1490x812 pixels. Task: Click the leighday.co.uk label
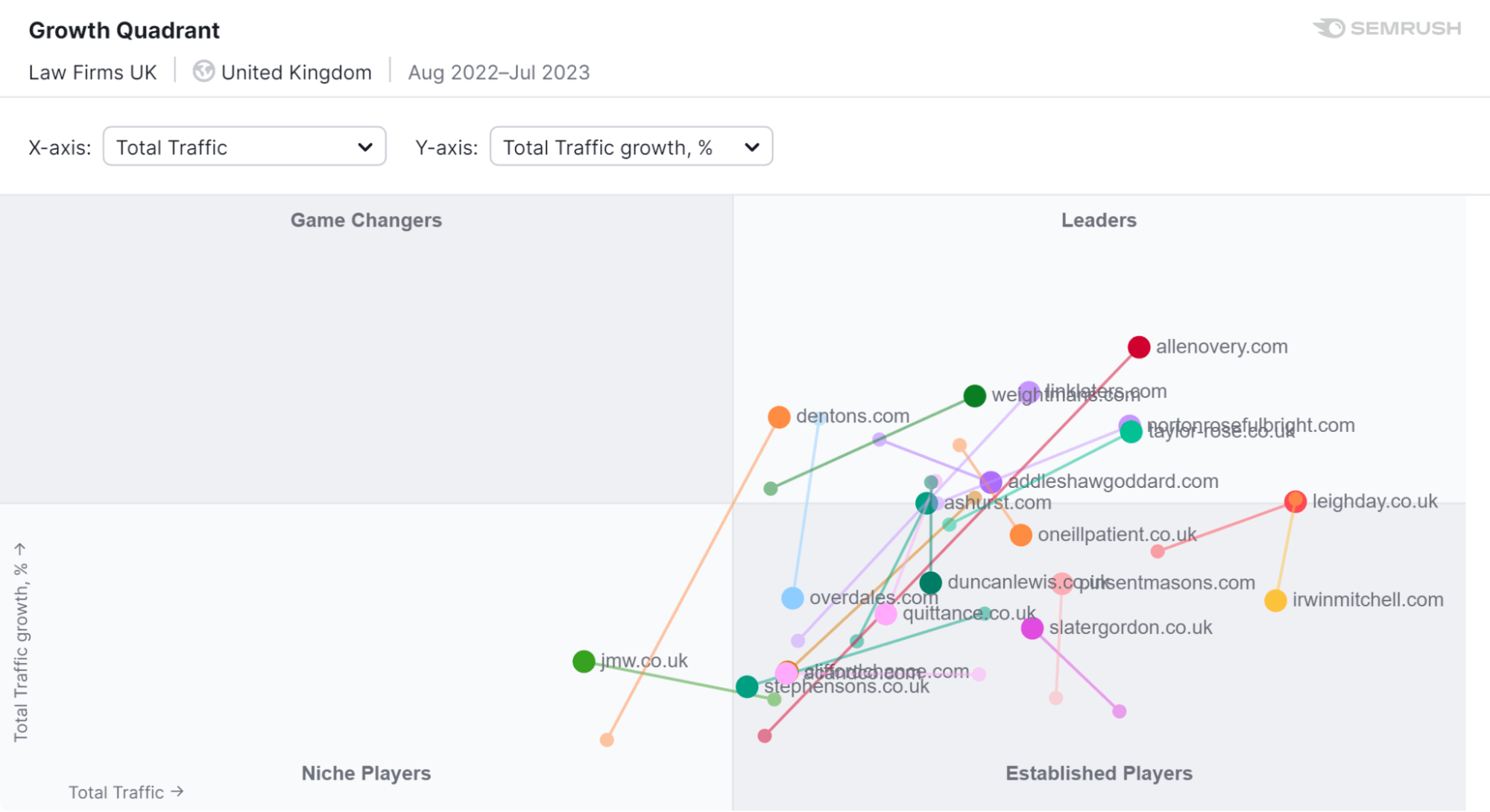coord(1375,501)
